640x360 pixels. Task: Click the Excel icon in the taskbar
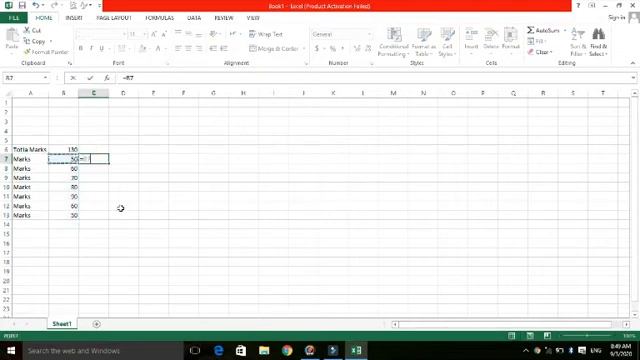click(x=356, y=351)
